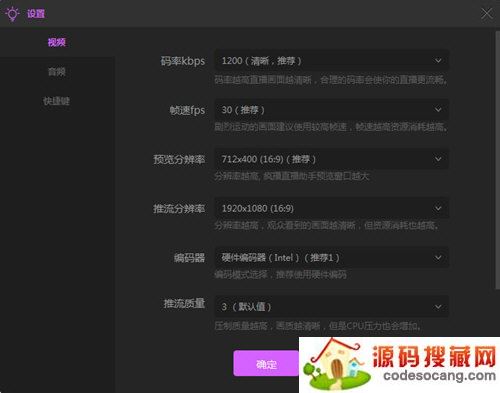Open the 预览分辨率 preview resolution dropdown
Viewport: 500px width, 393px height.
click(x=331, y=159)
